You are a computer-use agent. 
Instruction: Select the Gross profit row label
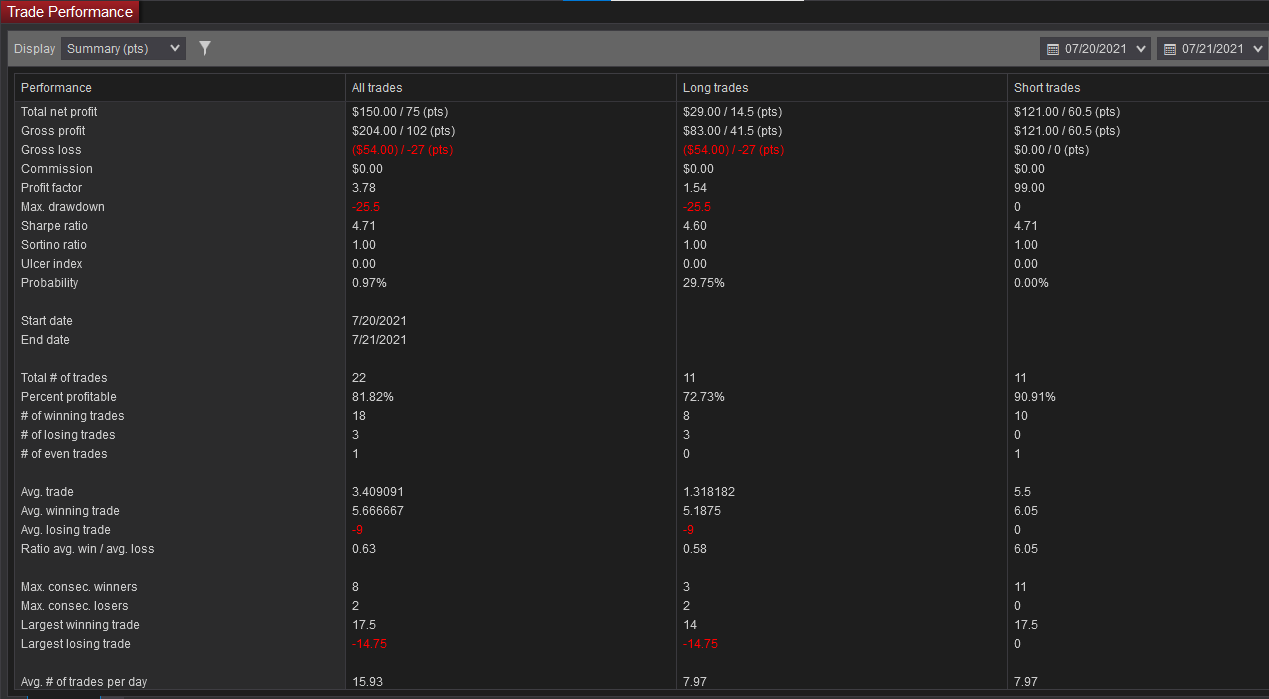point(53,131)
